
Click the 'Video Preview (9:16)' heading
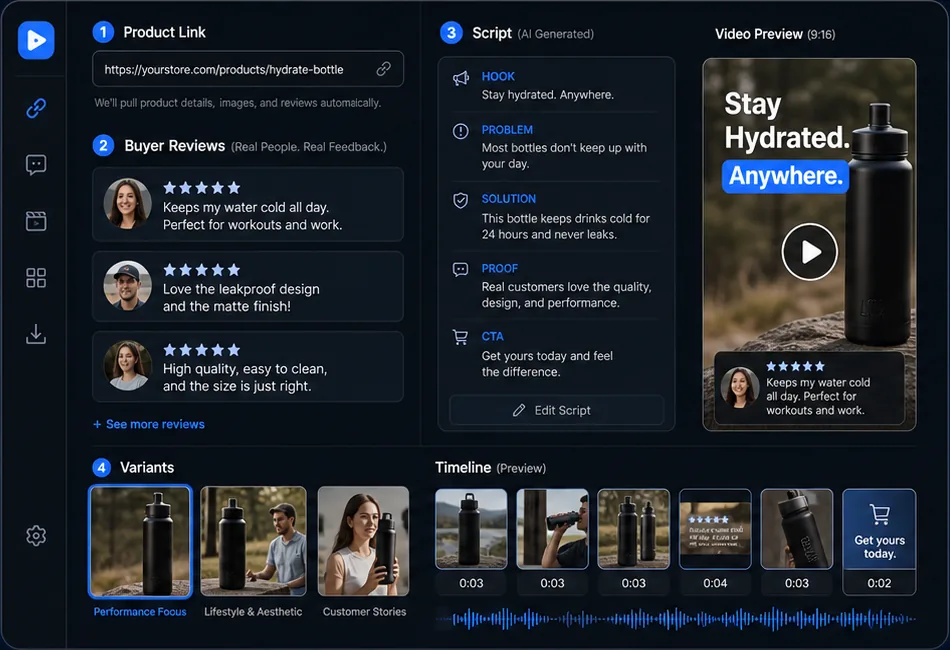click(775, 34)
